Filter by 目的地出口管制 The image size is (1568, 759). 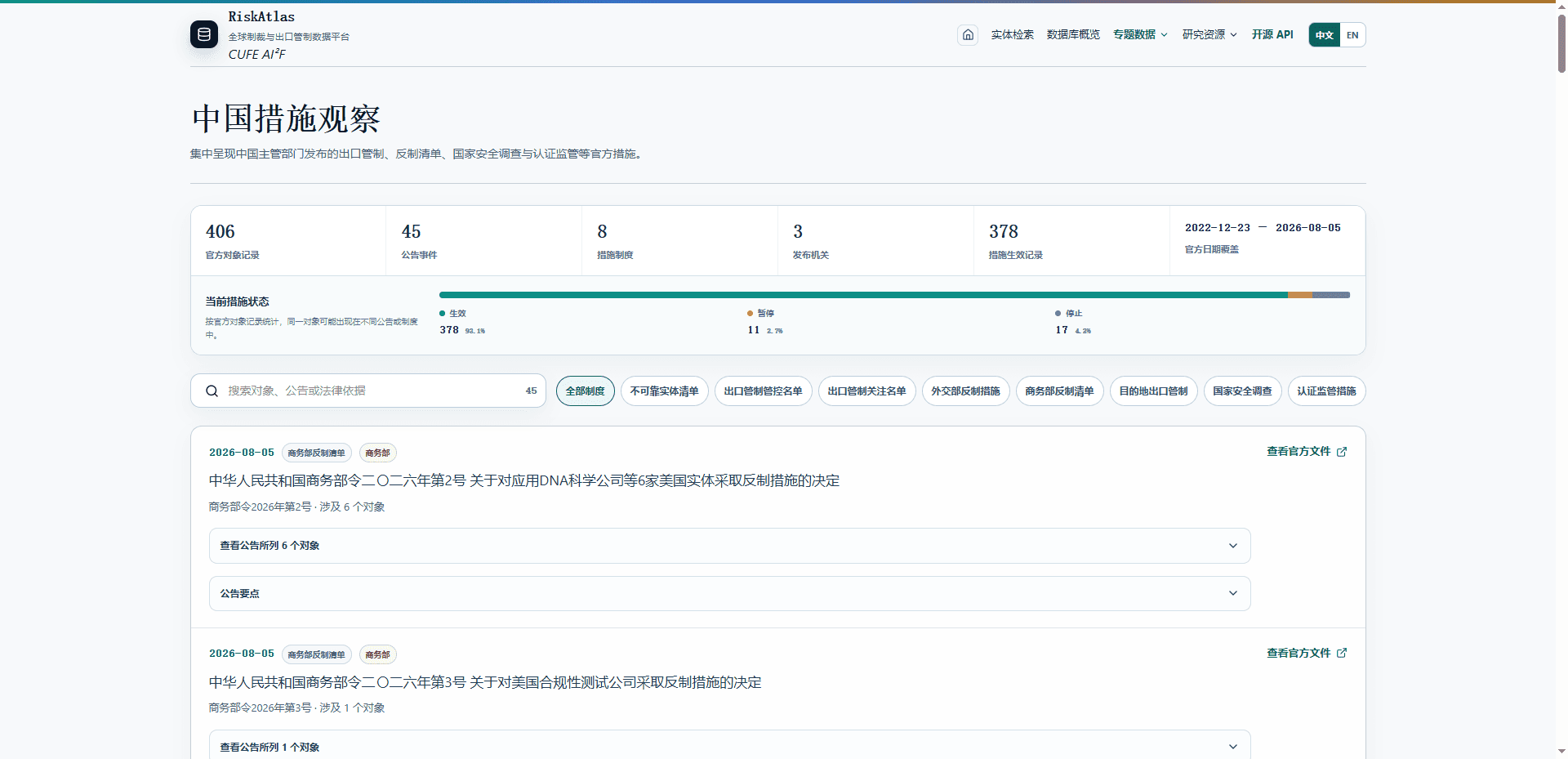(x=1153, y=391)
